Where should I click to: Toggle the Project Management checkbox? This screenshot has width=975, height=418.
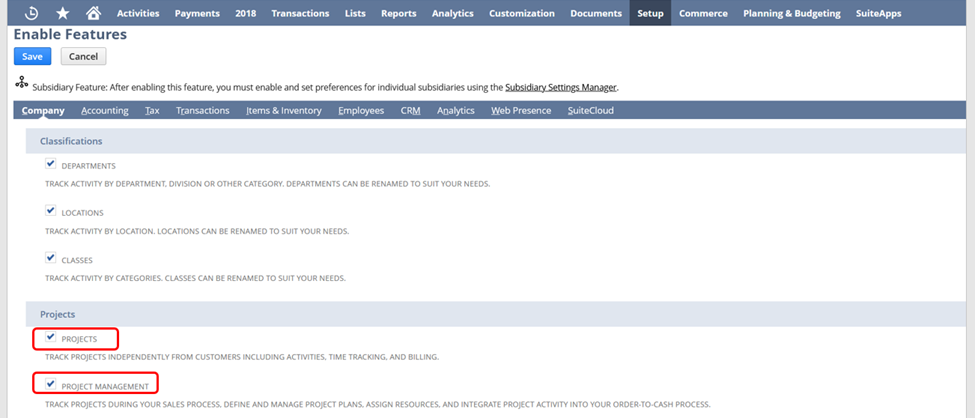point(51,384)
